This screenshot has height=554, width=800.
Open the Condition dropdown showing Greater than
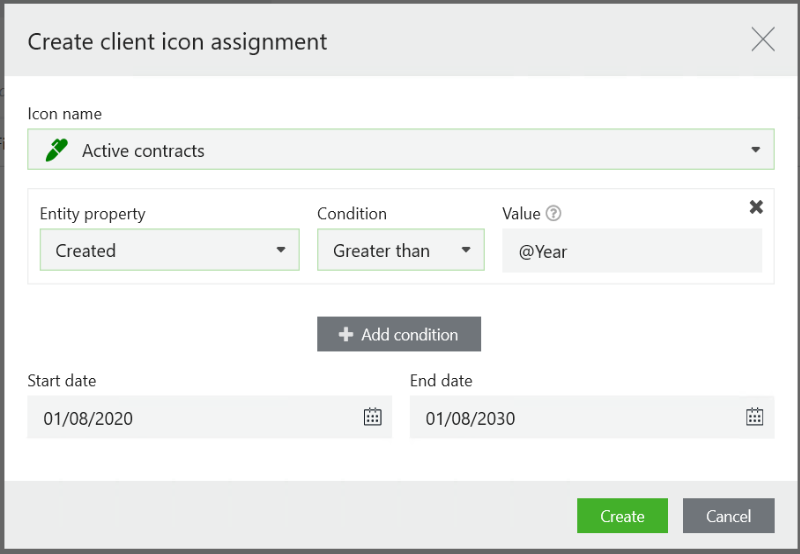(x=401, y=250)
